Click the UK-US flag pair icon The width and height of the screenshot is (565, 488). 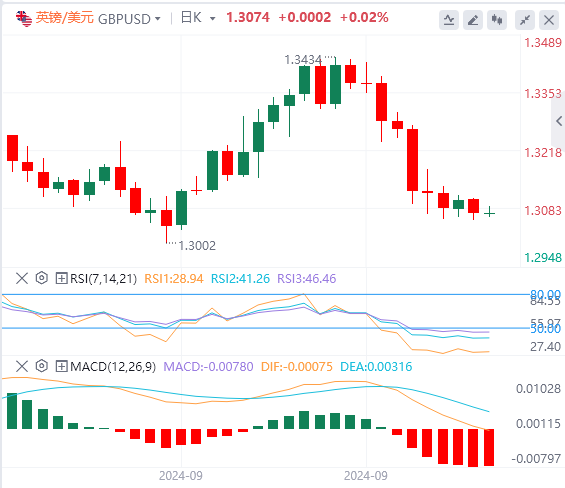pyautogui.click(x=24, y=18)
